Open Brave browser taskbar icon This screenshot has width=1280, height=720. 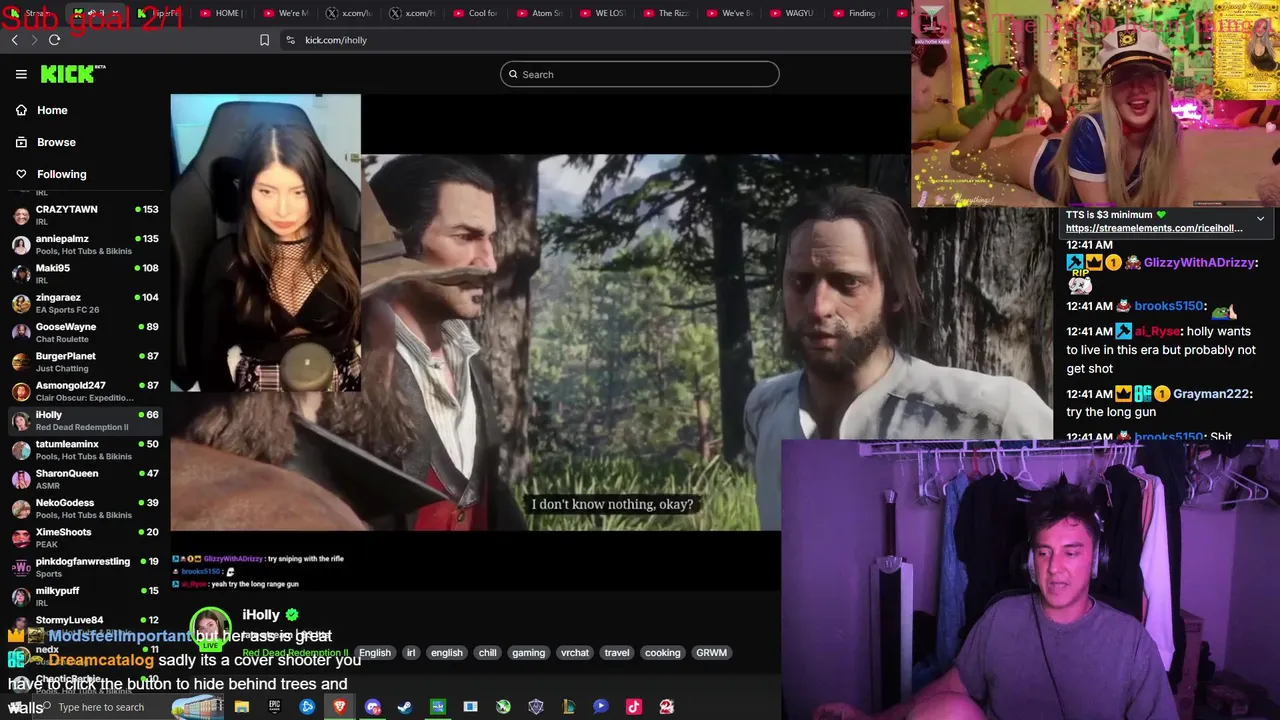(x=340, y=707)
